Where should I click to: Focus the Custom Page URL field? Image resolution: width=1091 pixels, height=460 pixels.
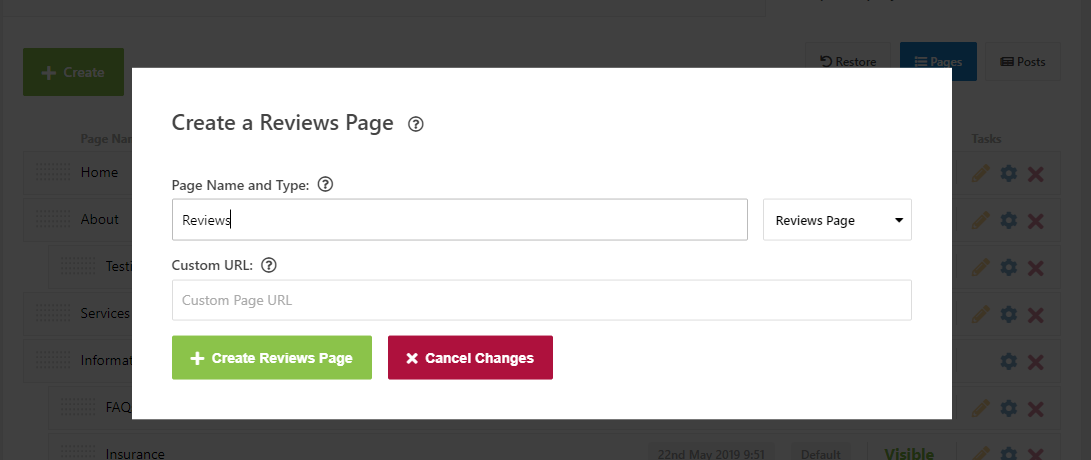(541, 300)
